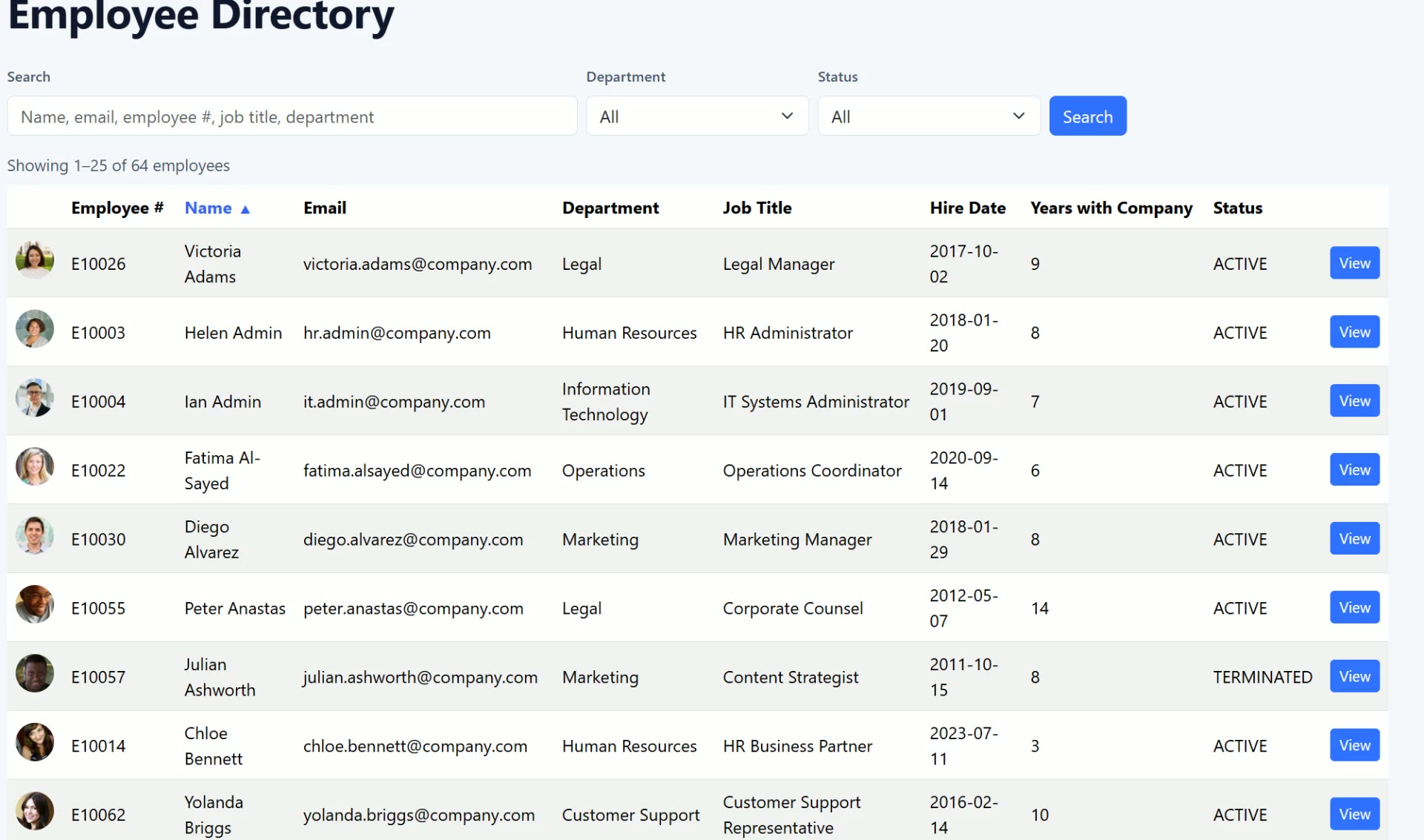Viewport: 1424px width, 840px height.
Task: Click email victoria.adams@company.com
Action: click(x=418, y=264)
